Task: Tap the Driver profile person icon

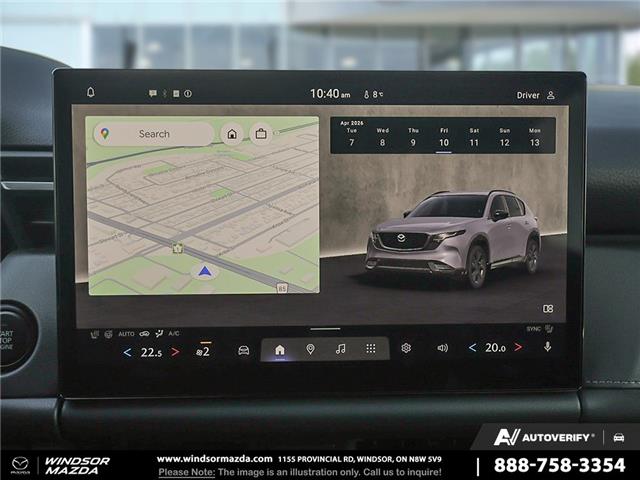Action: [551, 95]
